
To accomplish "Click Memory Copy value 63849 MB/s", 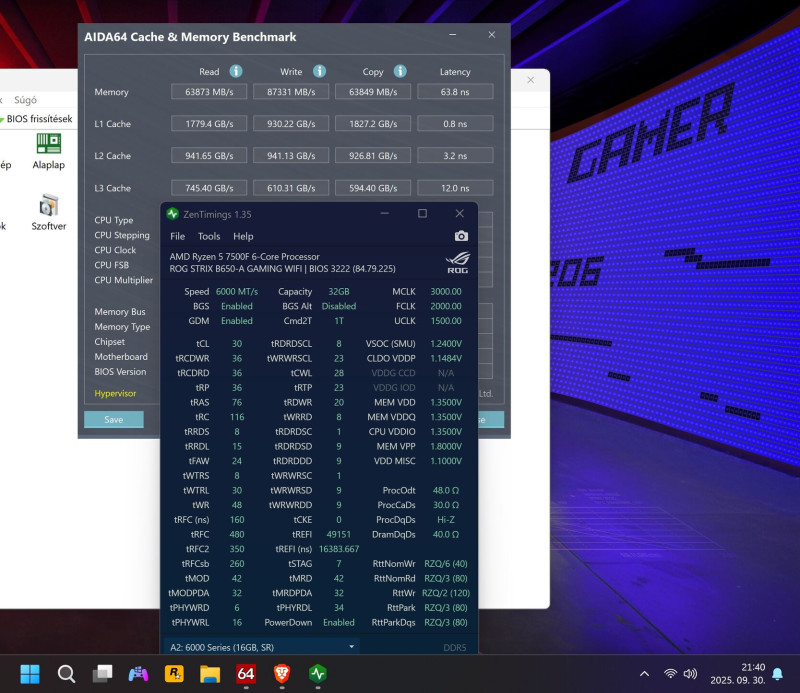I will 373,92.
